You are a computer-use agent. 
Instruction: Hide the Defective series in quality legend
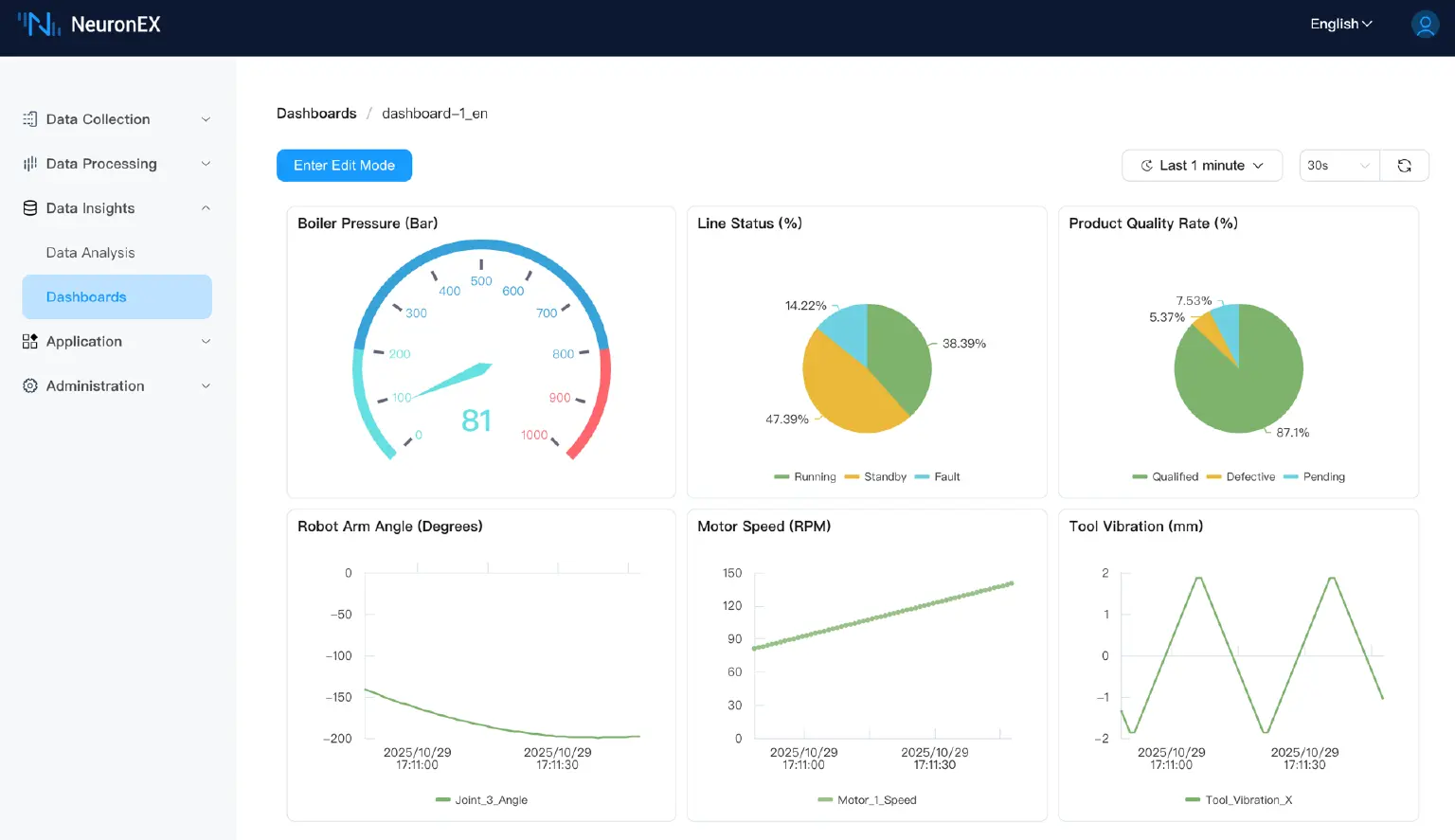pyautogui.click(x=1241, y=477)
